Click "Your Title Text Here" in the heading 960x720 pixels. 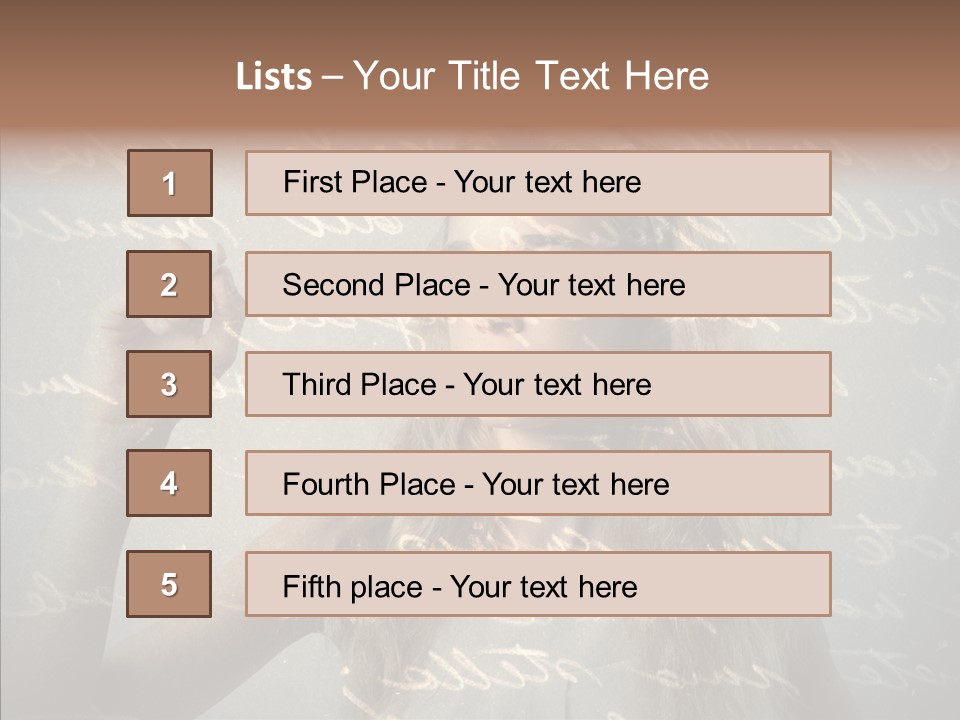(x=531, y=77)
